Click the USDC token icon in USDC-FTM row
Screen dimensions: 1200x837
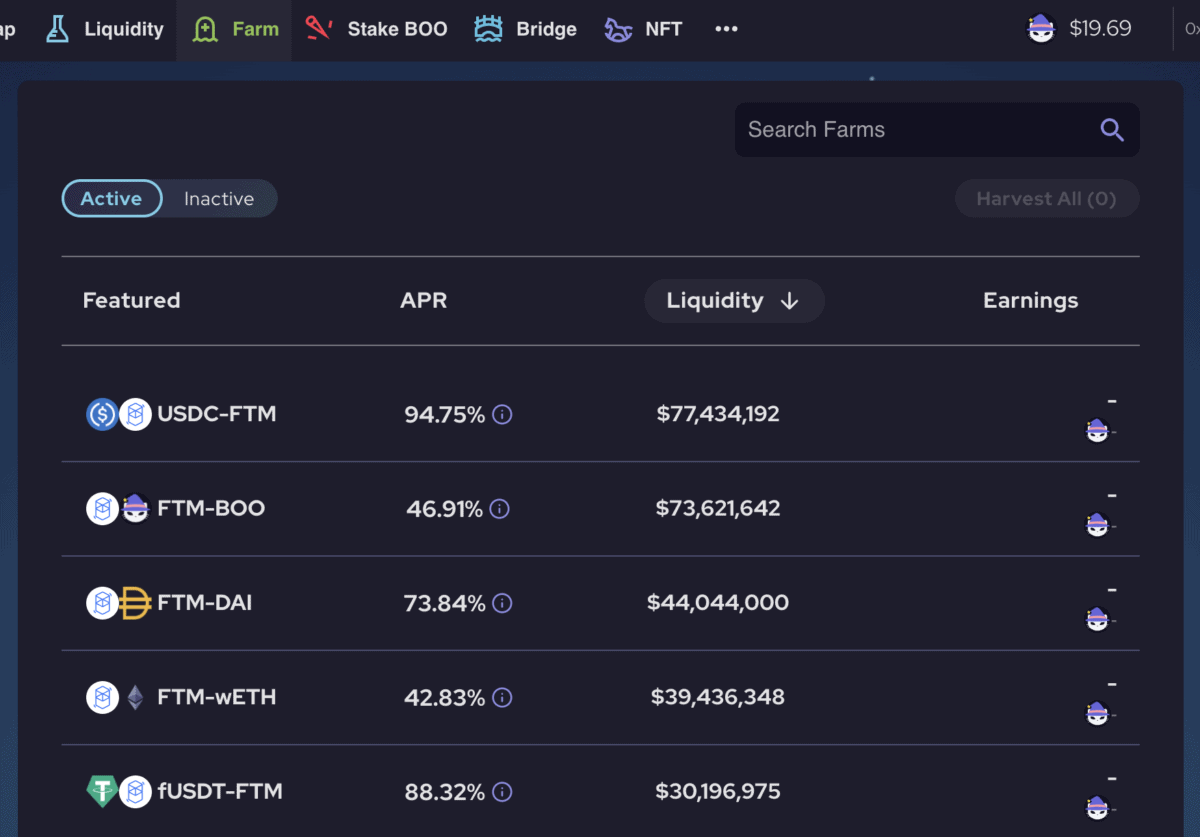click(102, 414)
